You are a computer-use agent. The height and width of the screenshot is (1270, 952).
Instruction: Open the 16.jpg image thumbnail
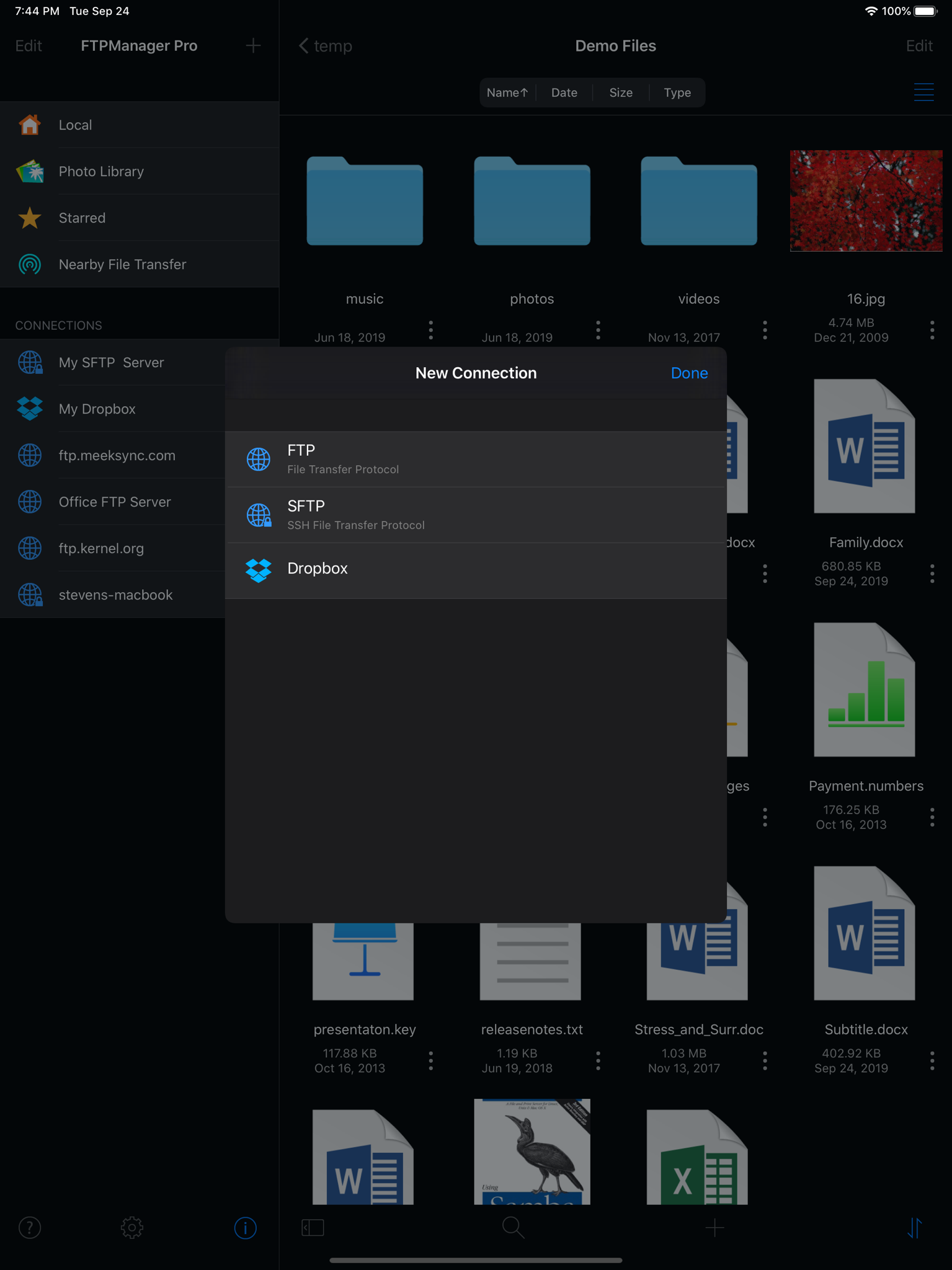point(866,200)
